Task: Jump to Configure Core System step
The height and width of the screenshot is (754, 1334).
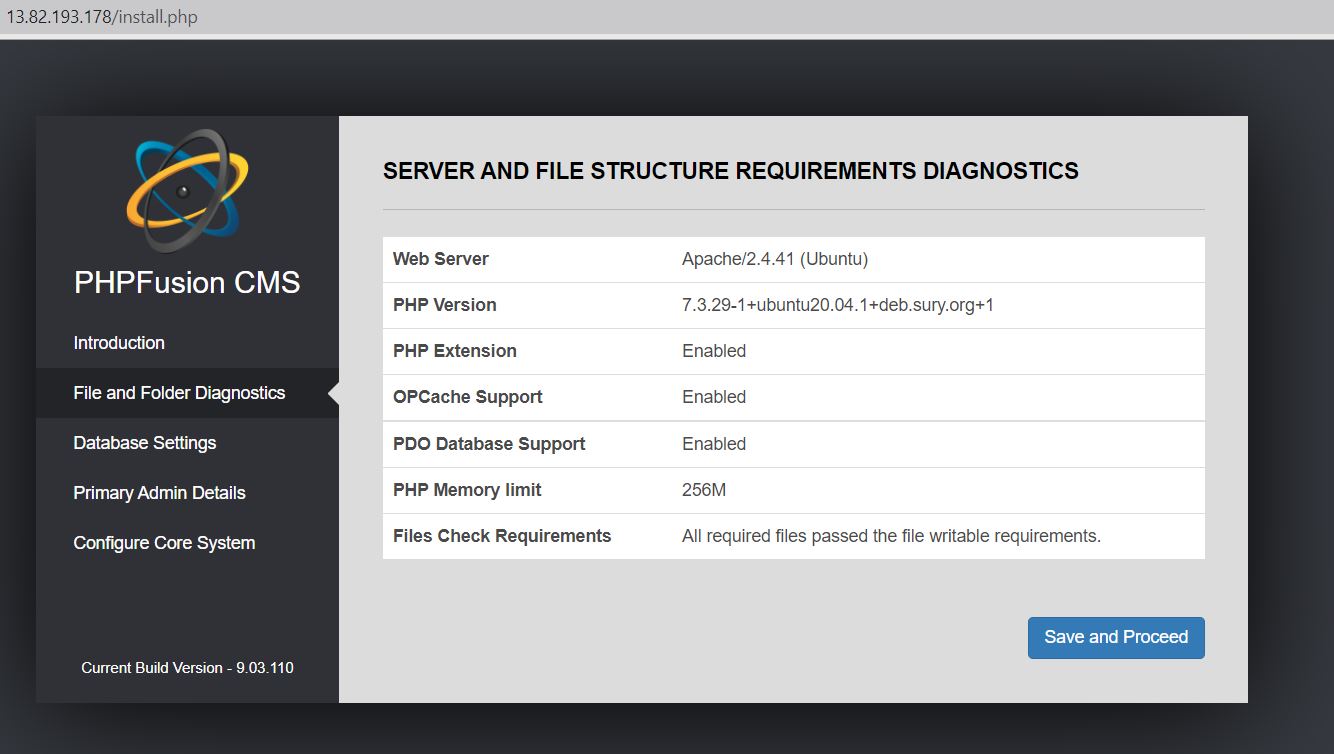Action: click(x=164, y=543)
